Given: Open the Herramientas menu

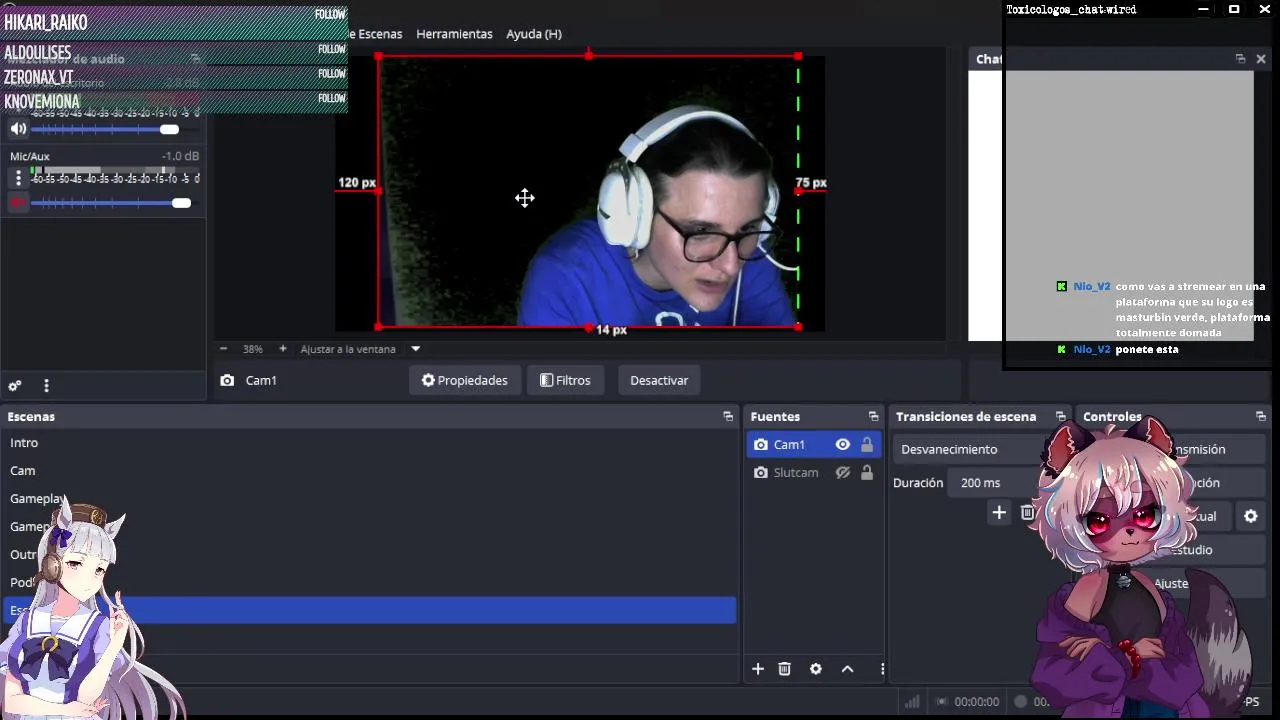Looking at the screenshot, I should coord(454,34).
